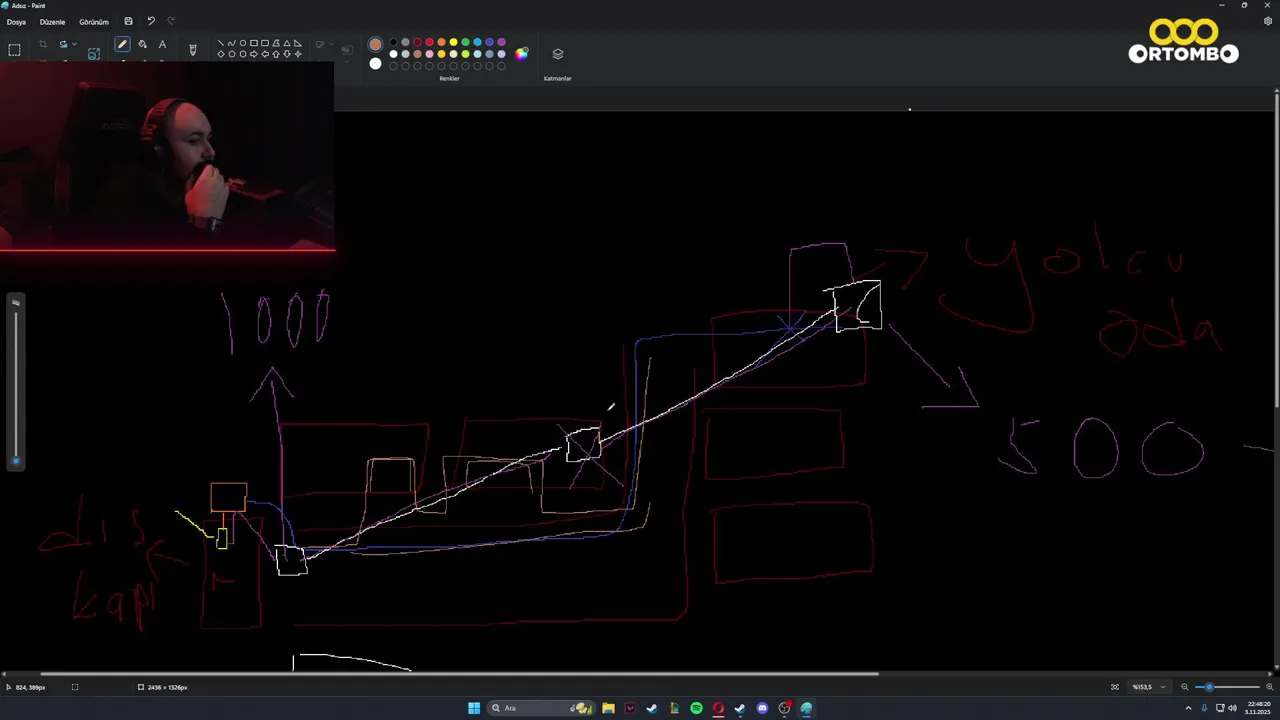Open Paint settings gear

pyautogui.click(x=1268, y=21)
